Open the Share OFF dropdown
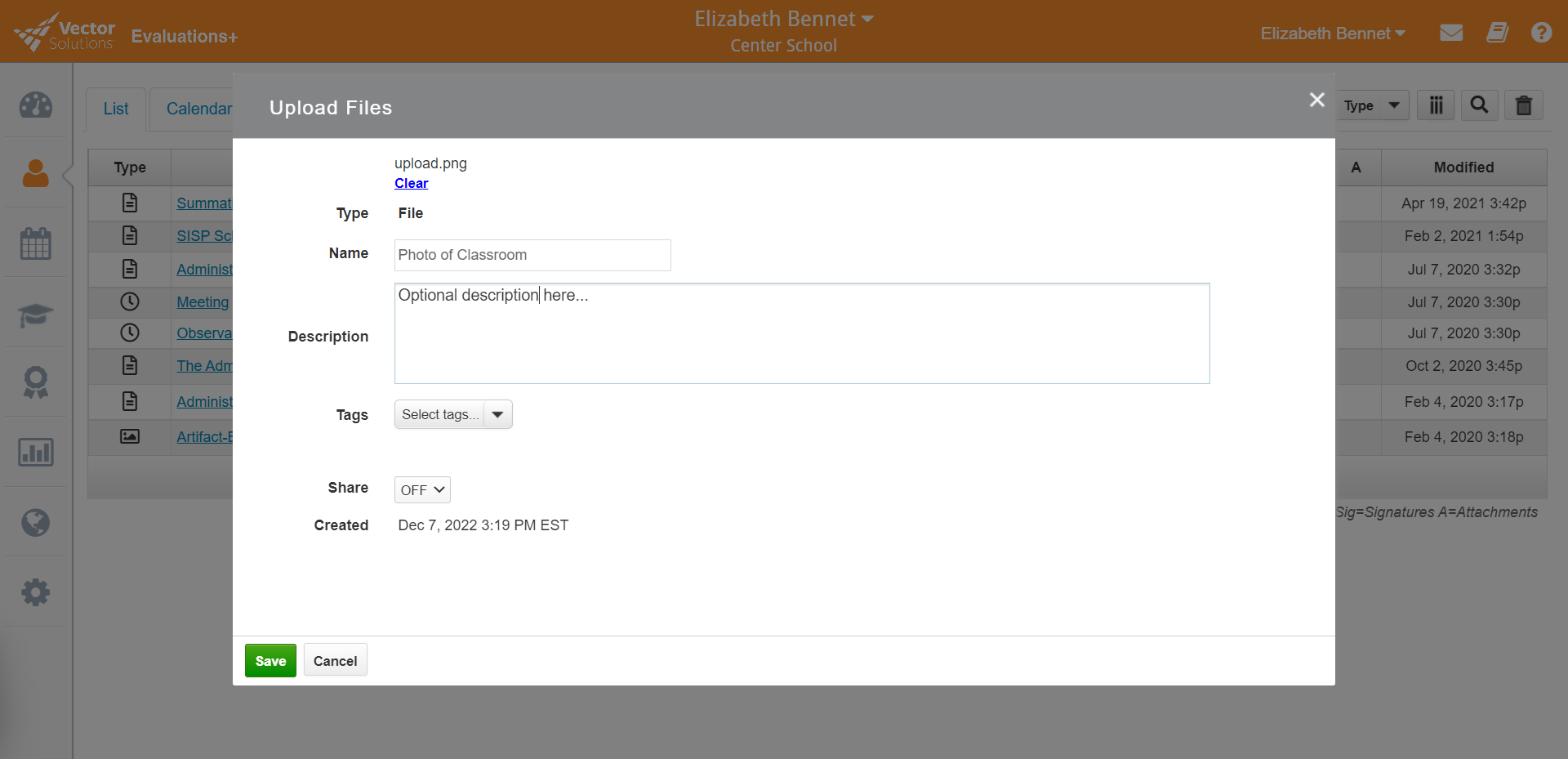 point(422,490)
